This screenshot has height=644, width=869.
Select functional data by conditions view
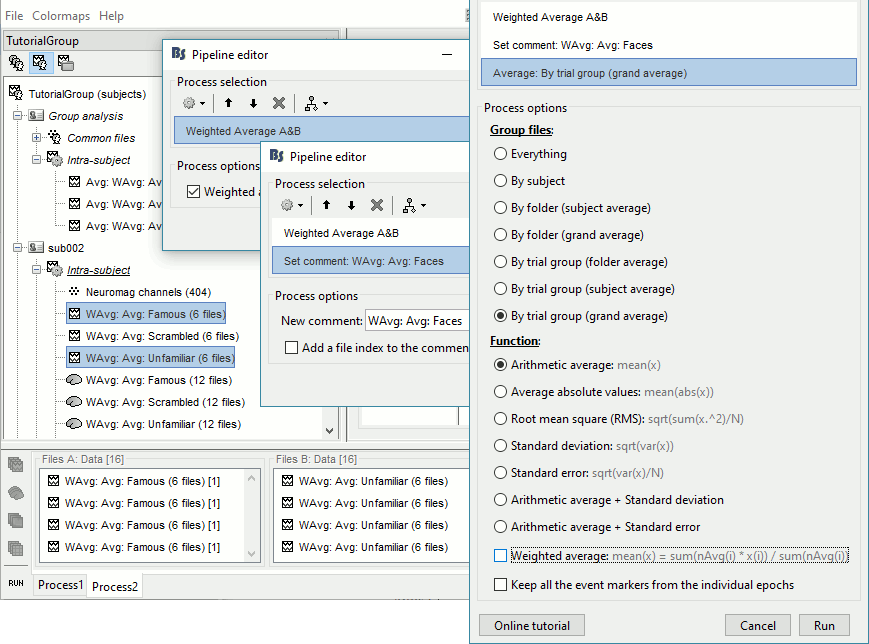pos(65,63)
